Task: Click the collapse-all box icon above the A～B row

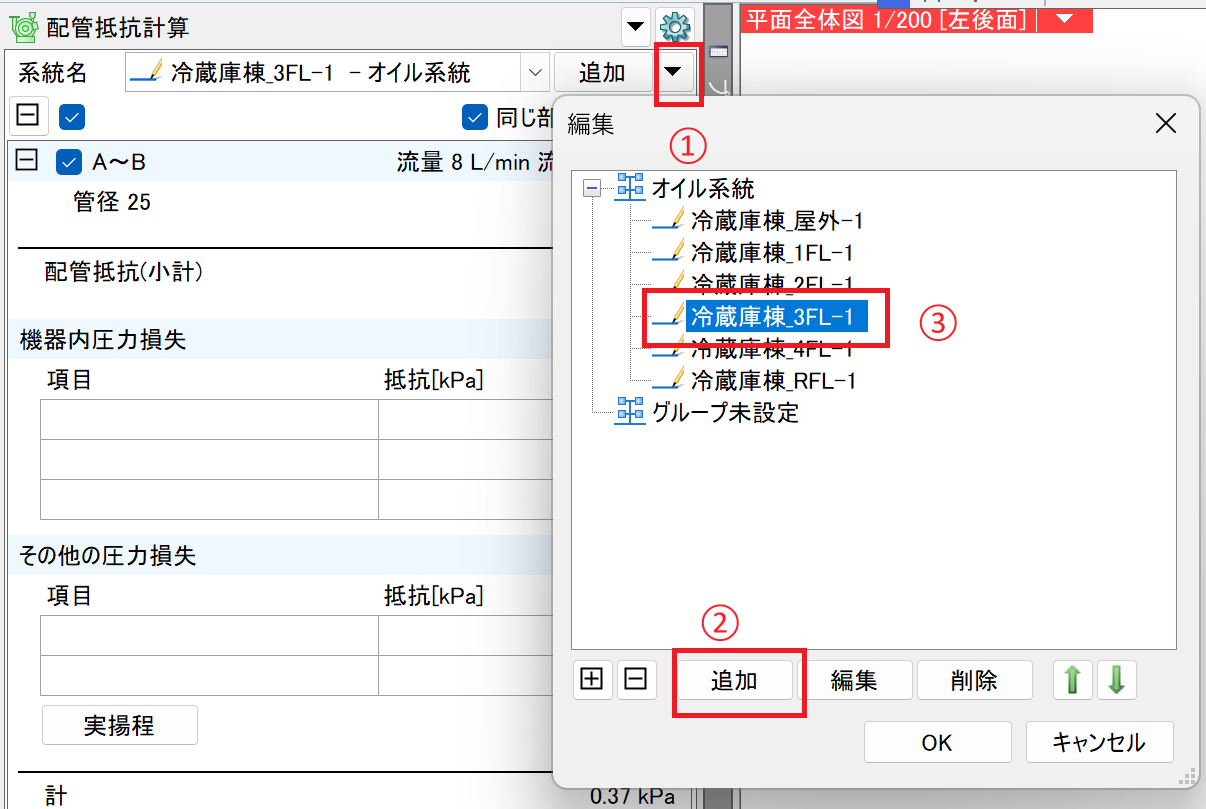Action: (x=29, y=116)
